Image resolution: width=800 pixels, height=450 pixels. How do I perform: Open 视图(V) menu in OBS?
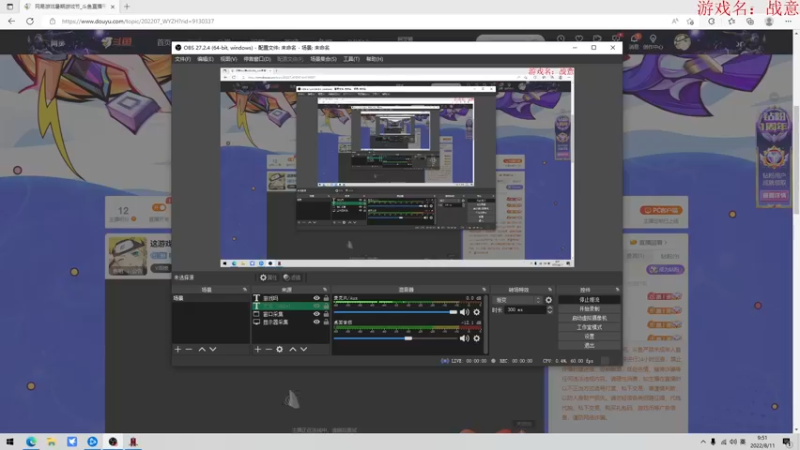coord(228,59)
